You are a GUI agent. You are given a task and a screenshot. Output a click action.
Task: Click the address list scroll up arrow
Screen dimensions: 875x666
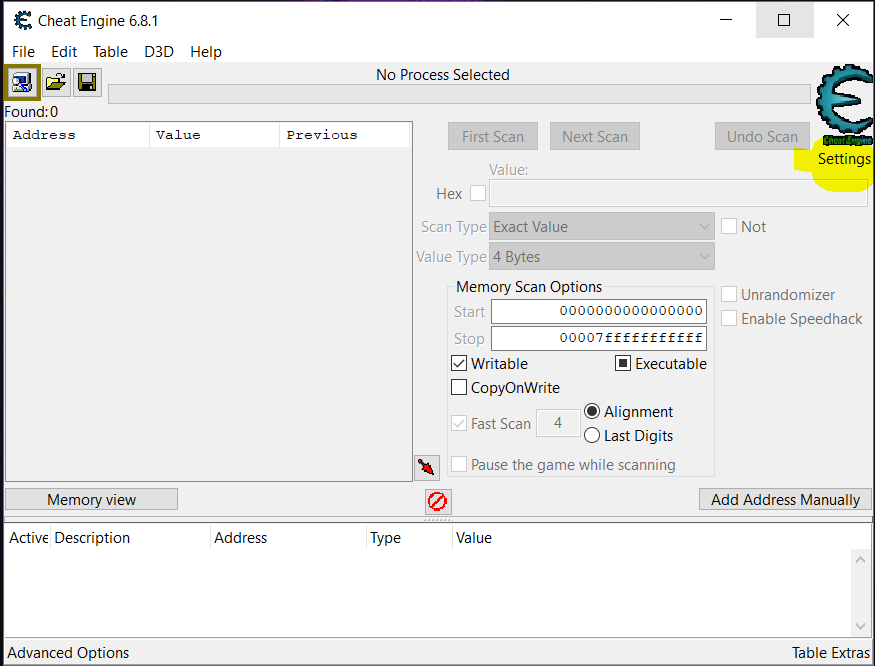coord(860,559)
